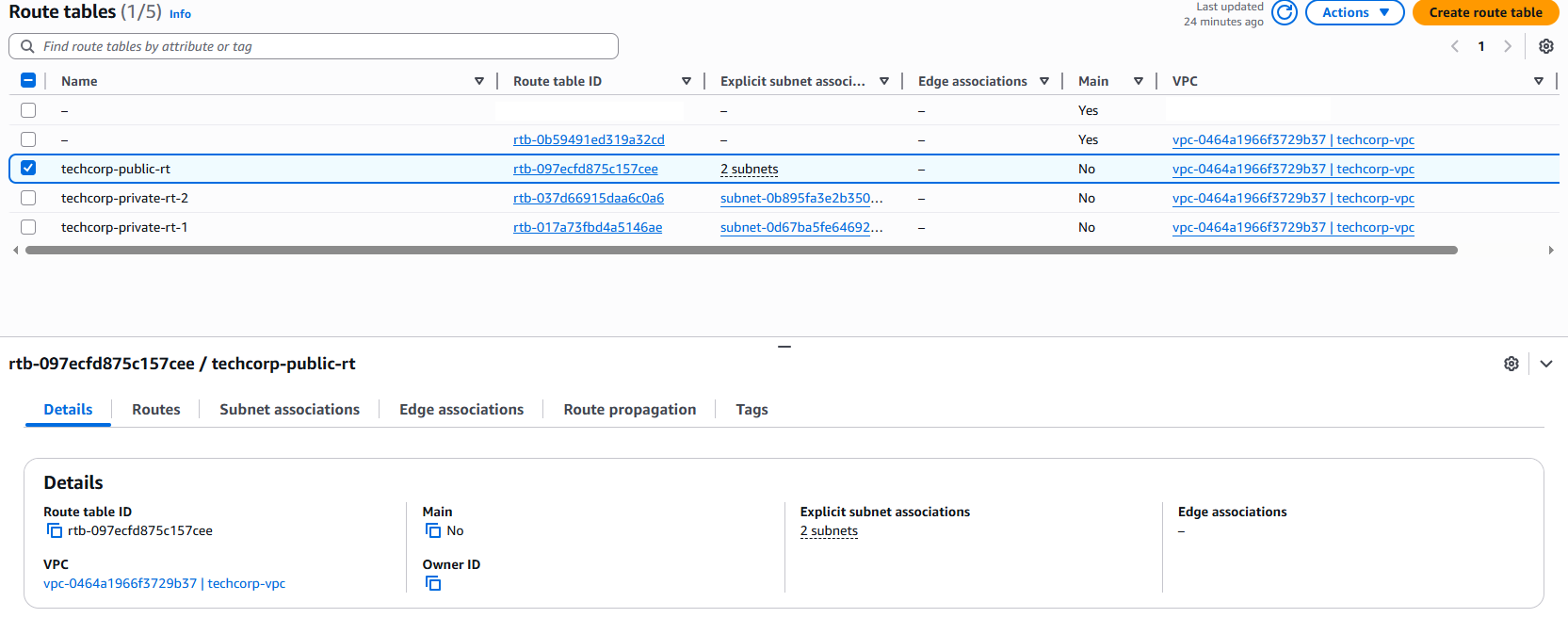Copy the Main value in details
This screenshot has height=618, width=1568.
433,531
